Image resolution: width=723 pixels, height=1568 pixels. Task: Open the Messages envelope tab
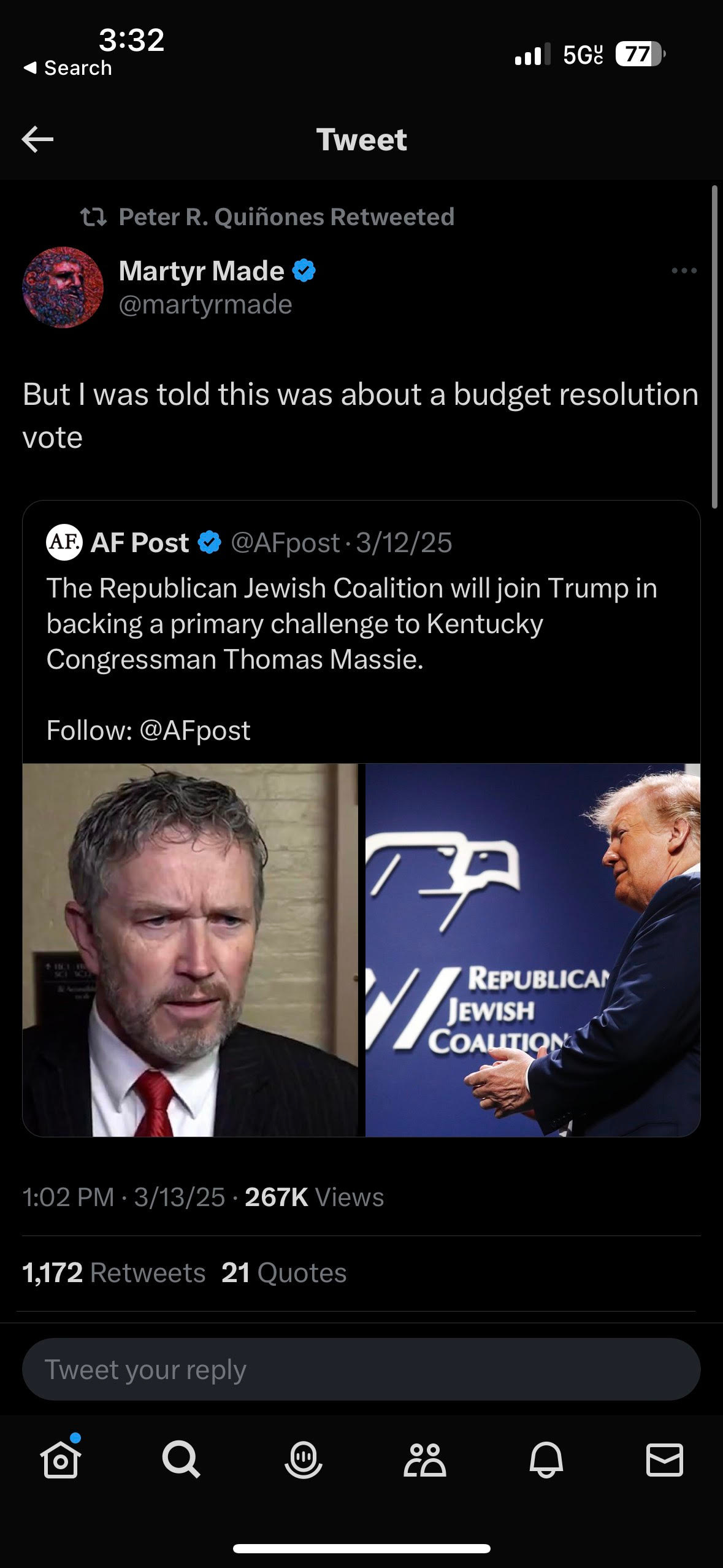(x=665, y=1459)
